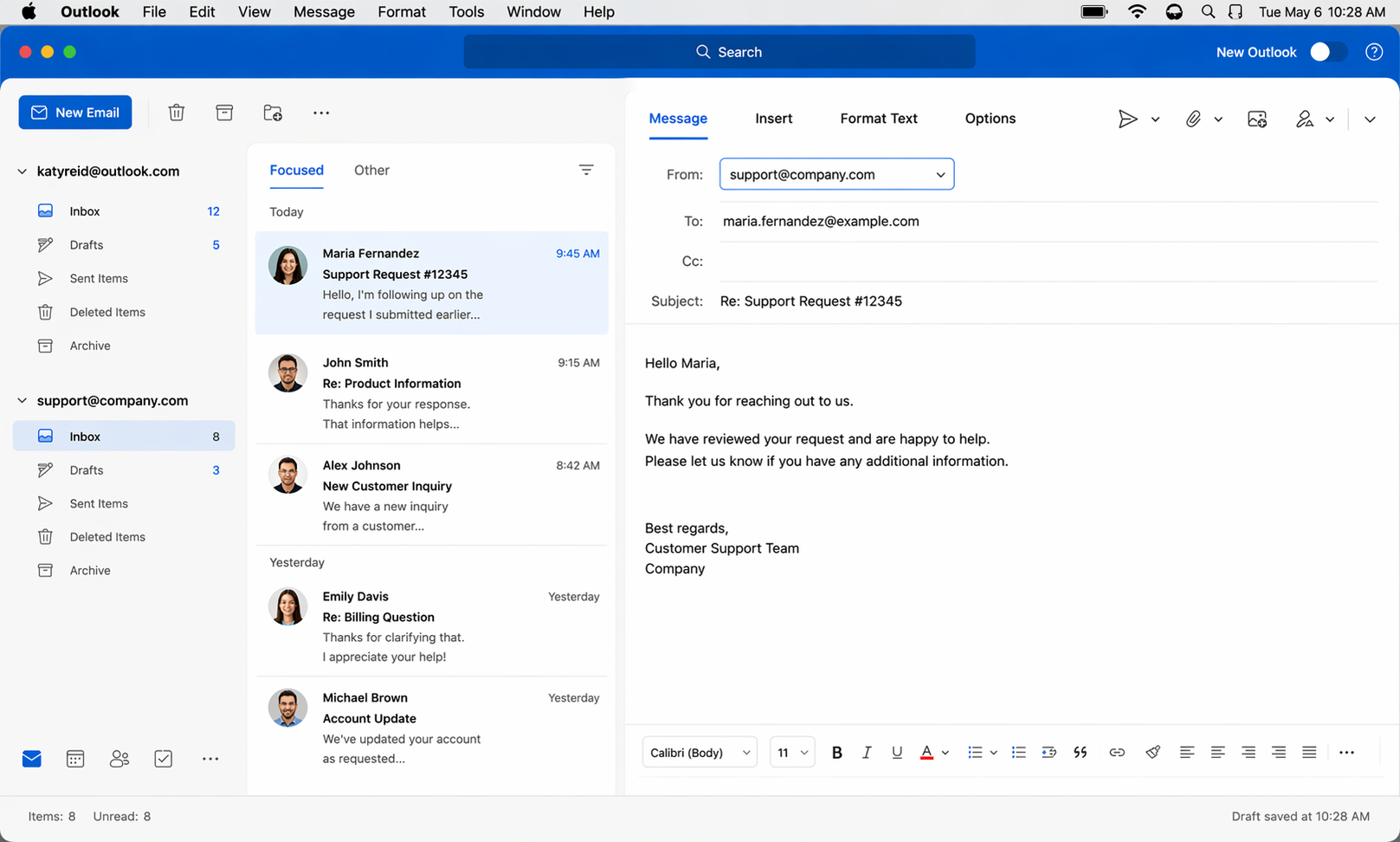Switch to the Format Text tab
The image size is (1400, 842).
878,119
